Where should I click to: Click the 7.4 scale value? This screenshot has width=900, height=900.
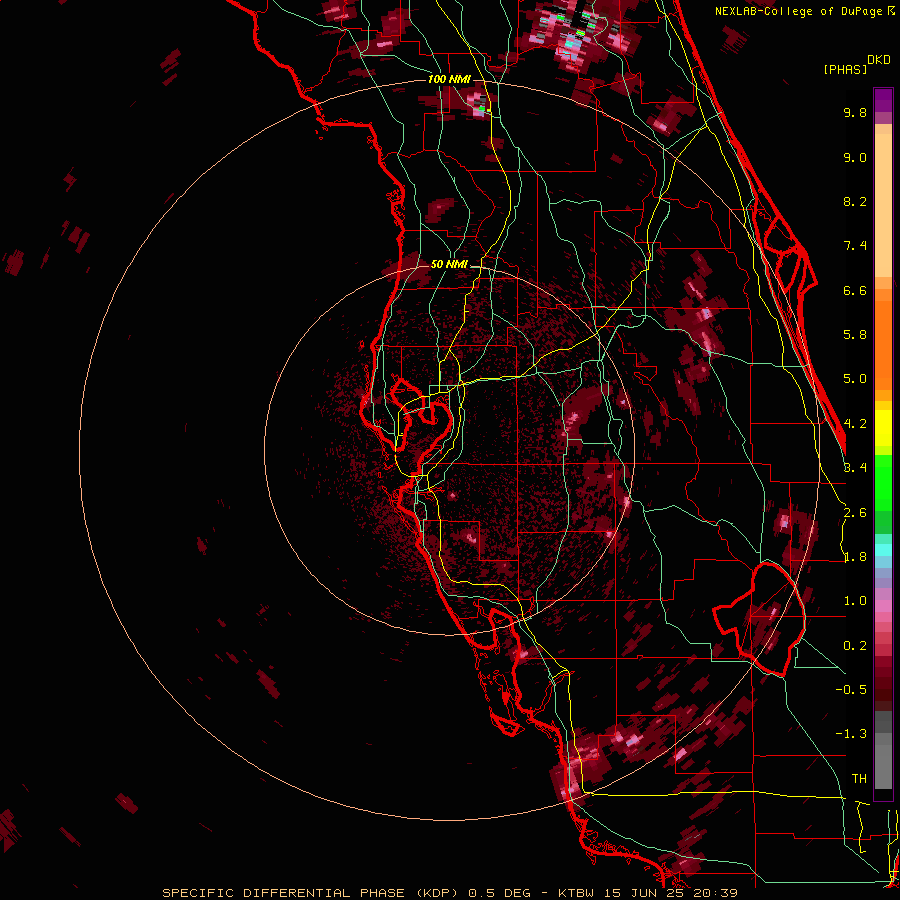click(x=855, y=246)
